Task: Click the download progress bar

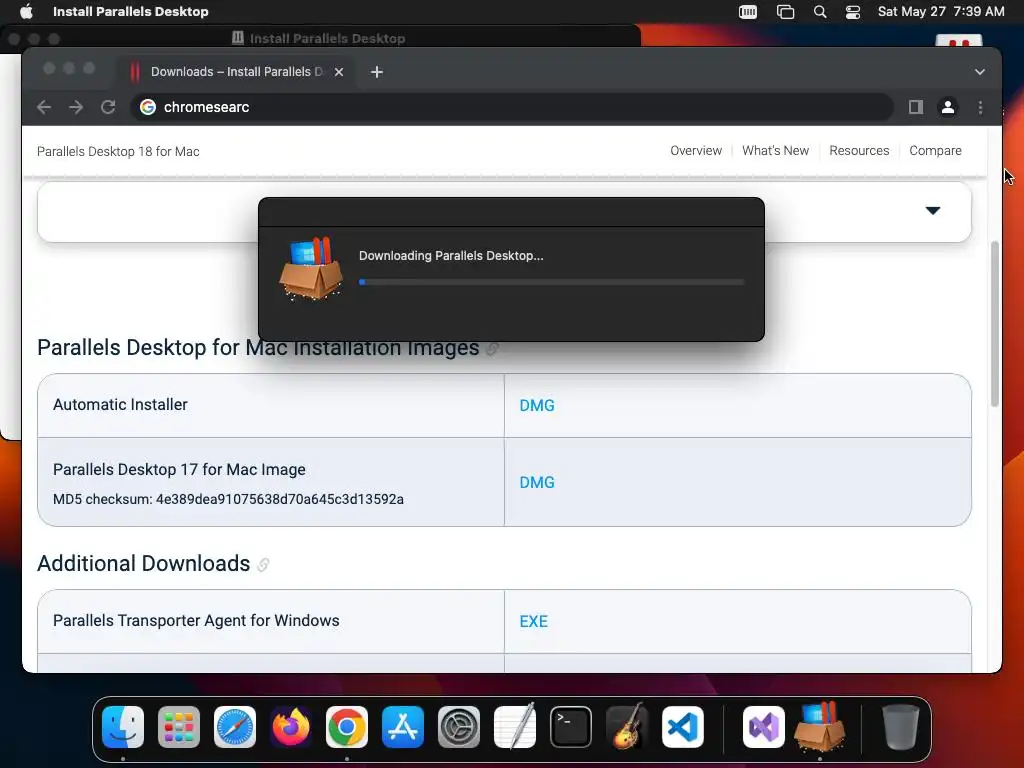Action: 551,282
